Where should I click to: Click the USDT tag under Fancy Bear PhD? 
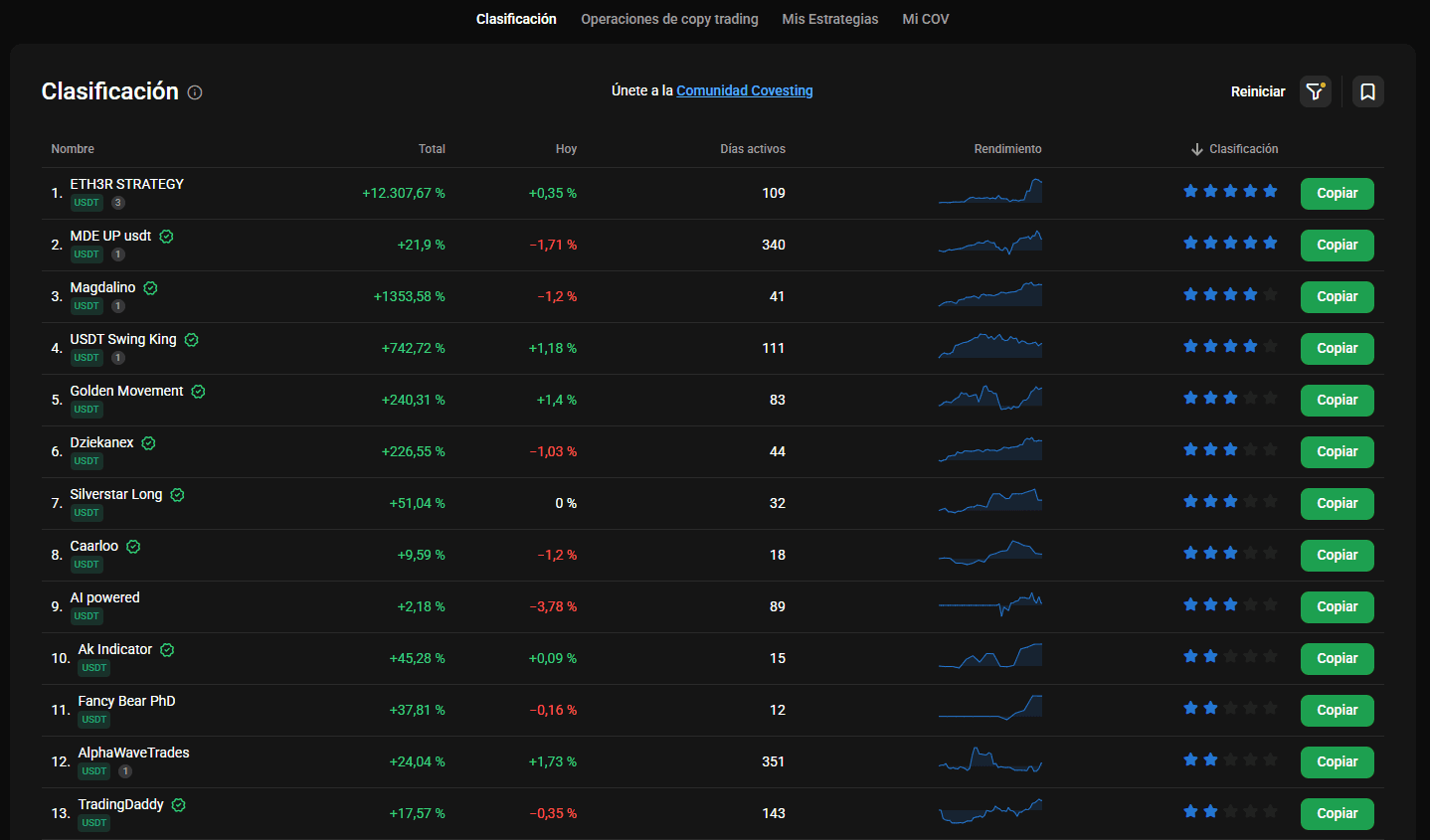click(x=94, y=720)
